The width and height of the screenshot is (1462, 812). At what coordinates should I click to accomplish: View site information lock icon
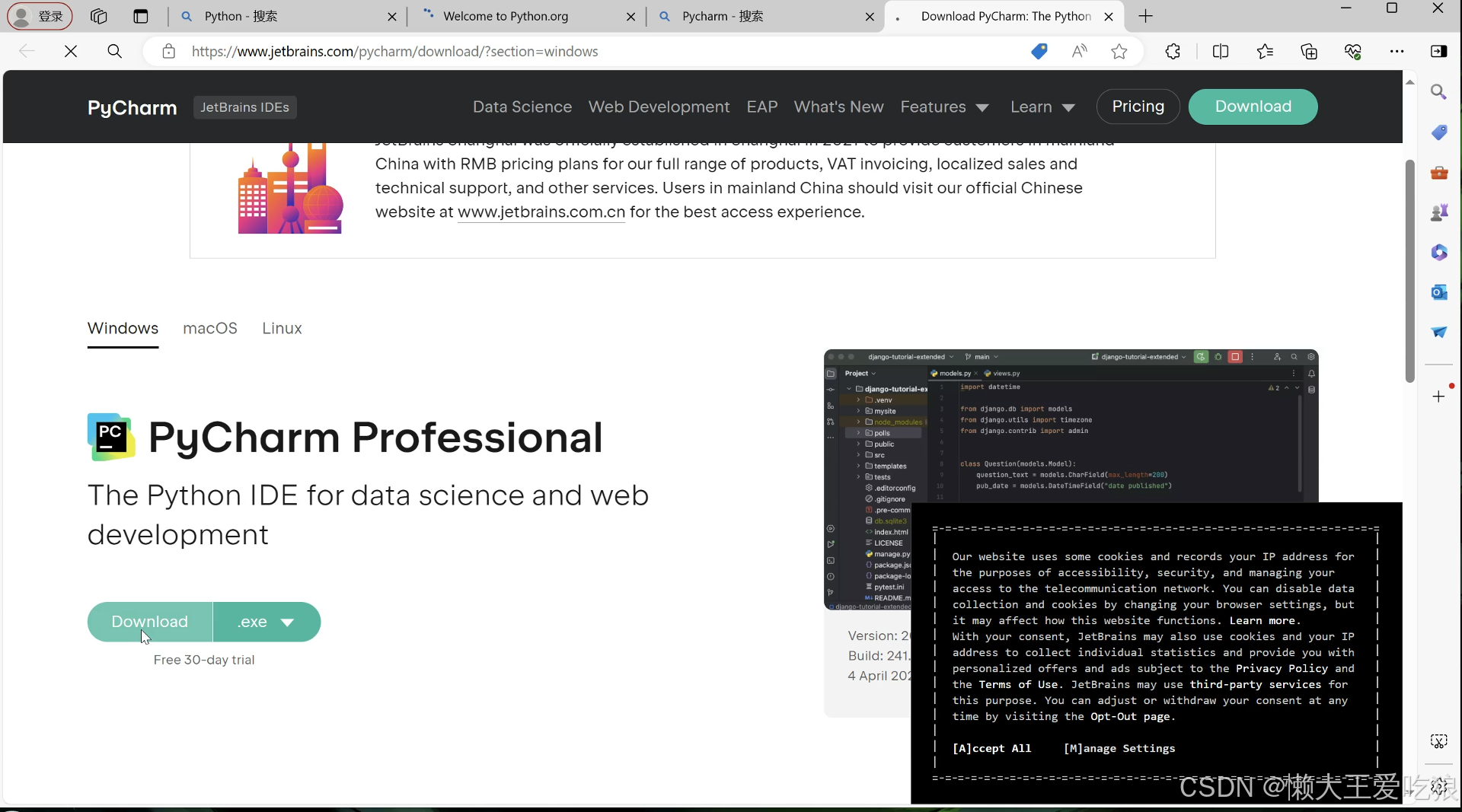[x=169, y=51]
